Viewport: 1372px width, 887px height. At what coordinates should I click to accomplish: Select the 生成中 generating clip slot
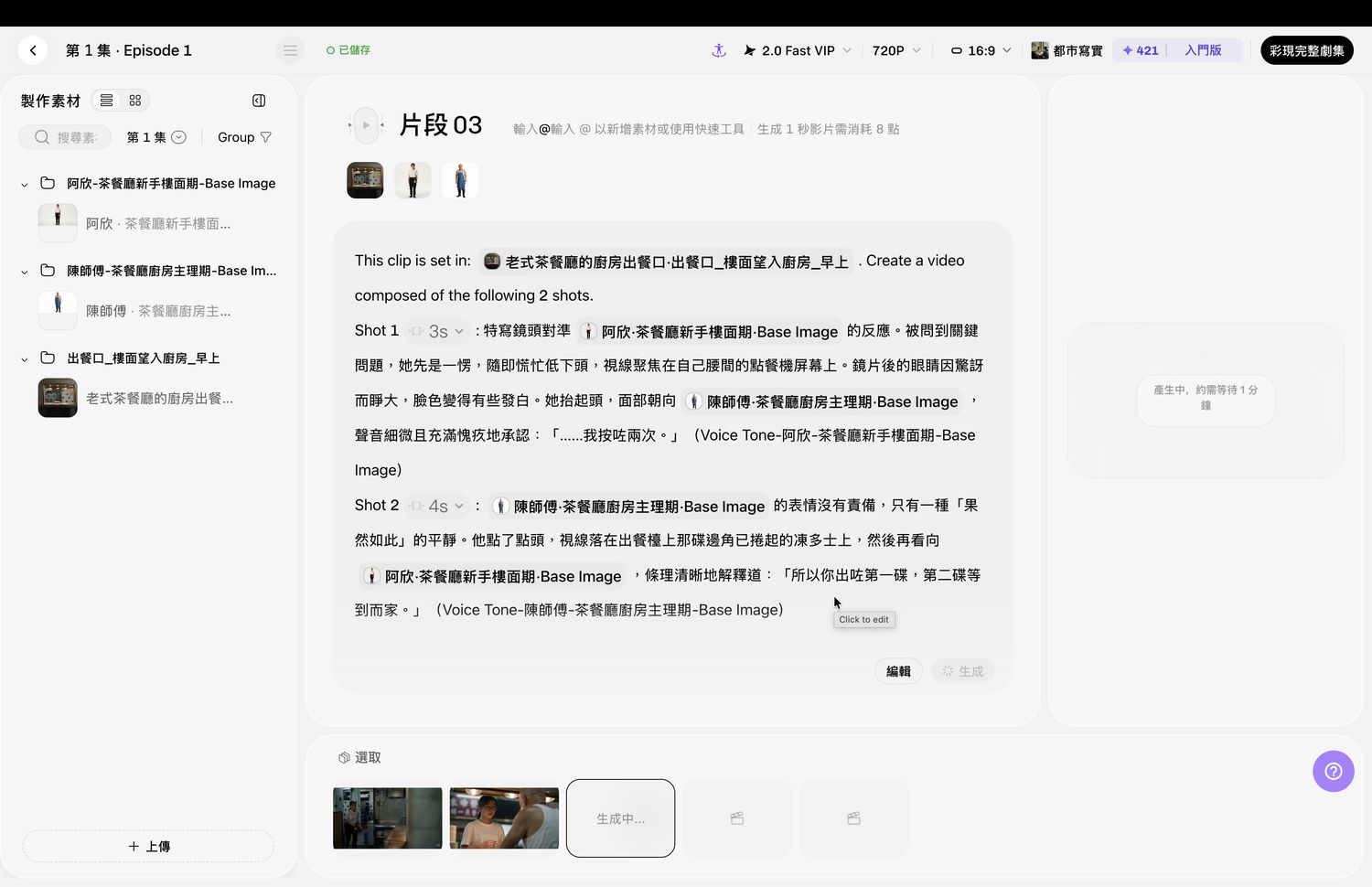(621, 818)
